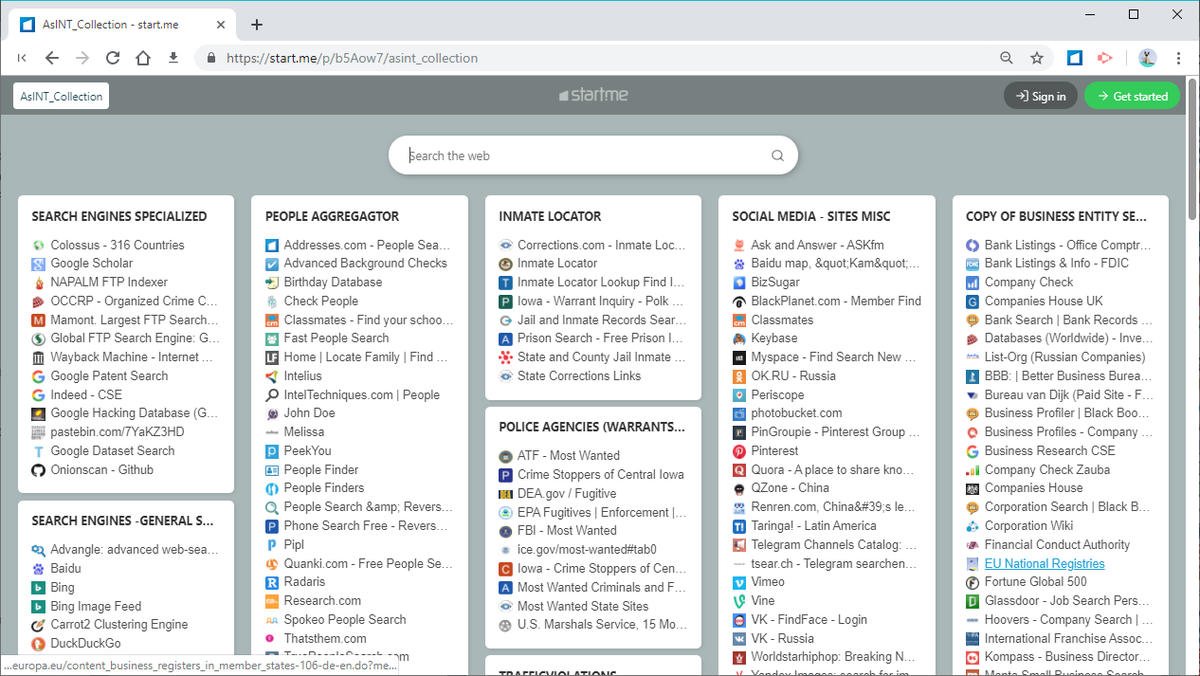Open ATF - Most Wanted link
The height and width of the screenshot is (676, 1200).
tap(568, 455)
